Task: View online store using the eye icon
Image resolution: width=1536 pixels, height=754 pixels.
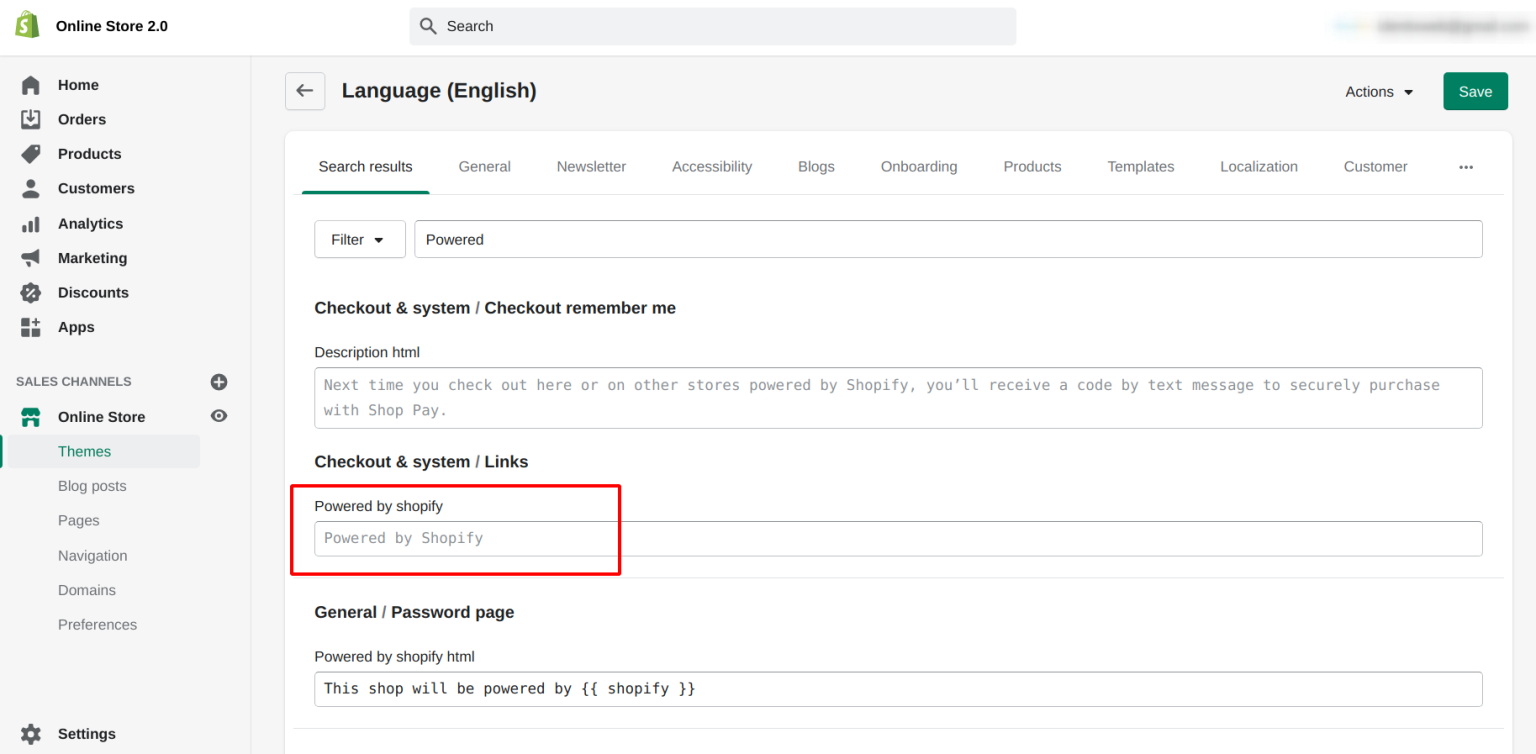Action: pos(219,416)
